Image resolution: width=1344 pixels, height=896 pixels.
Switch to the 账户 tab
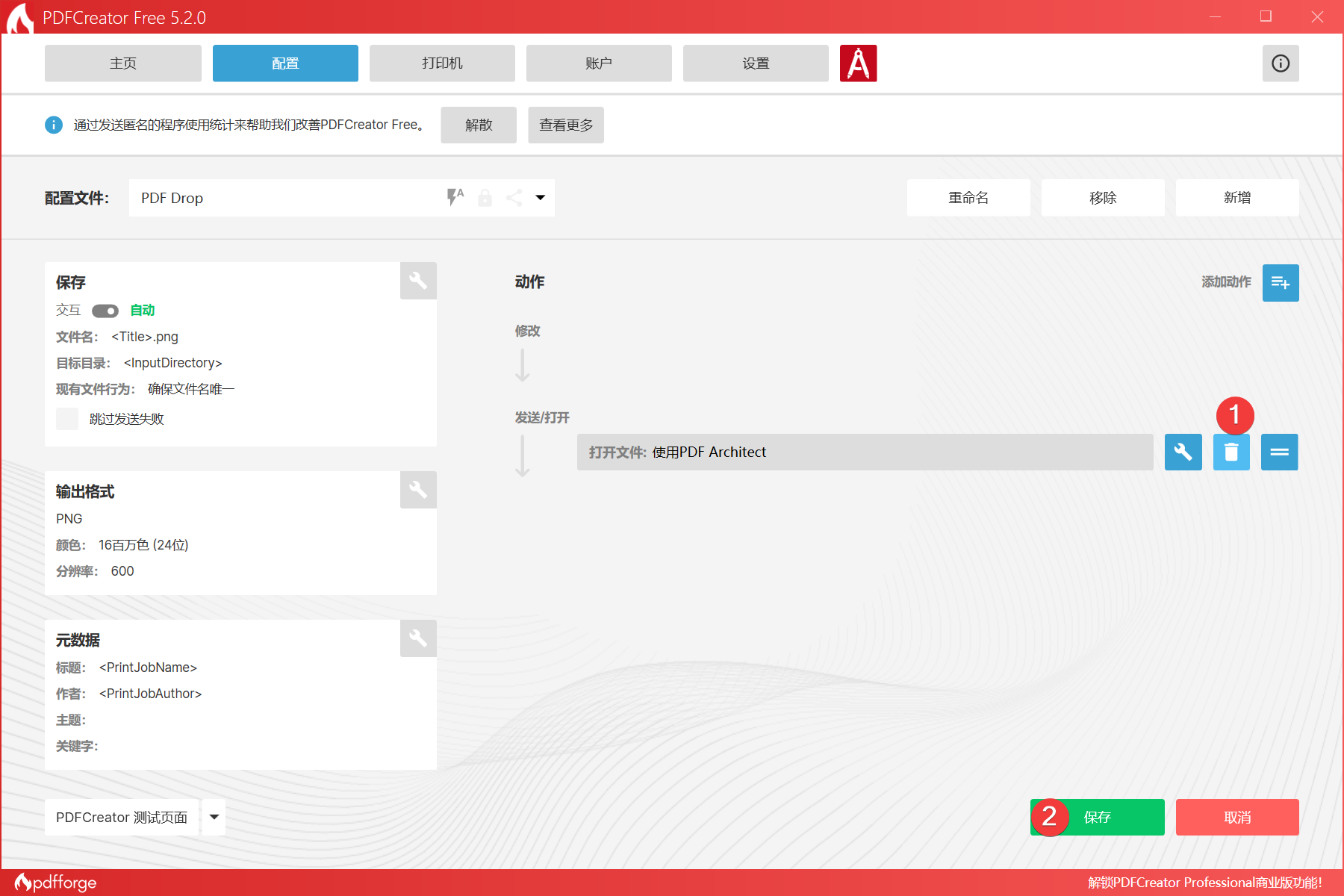tap(599, 63)
